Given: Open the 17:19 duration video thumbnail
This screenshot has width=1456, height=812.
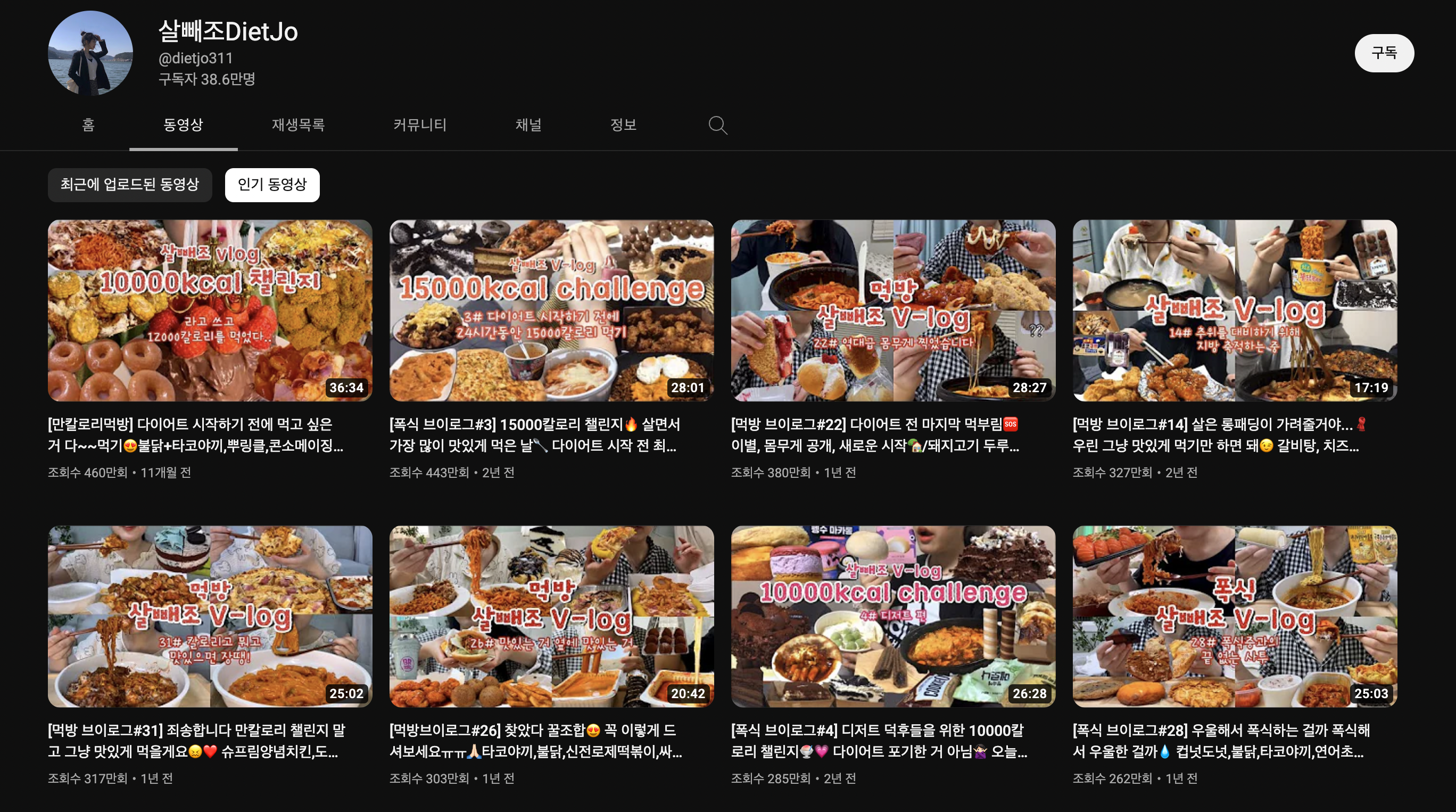Looking at the screenshot, I should [x=1235, y=310].
